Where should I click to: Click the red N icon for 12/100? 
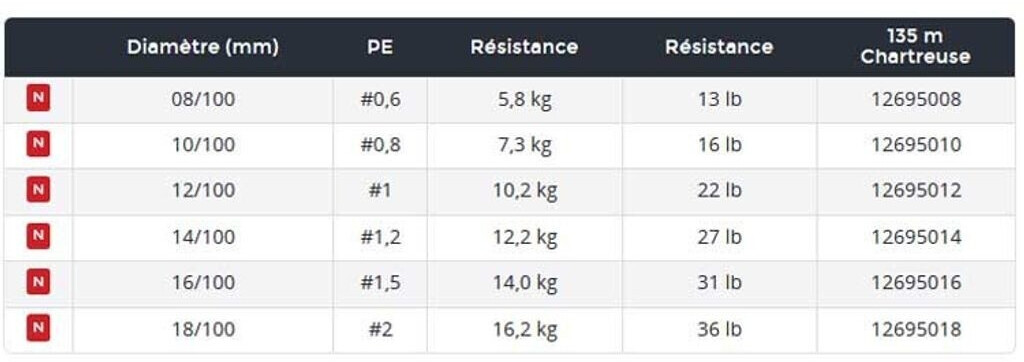pos(38,190)
